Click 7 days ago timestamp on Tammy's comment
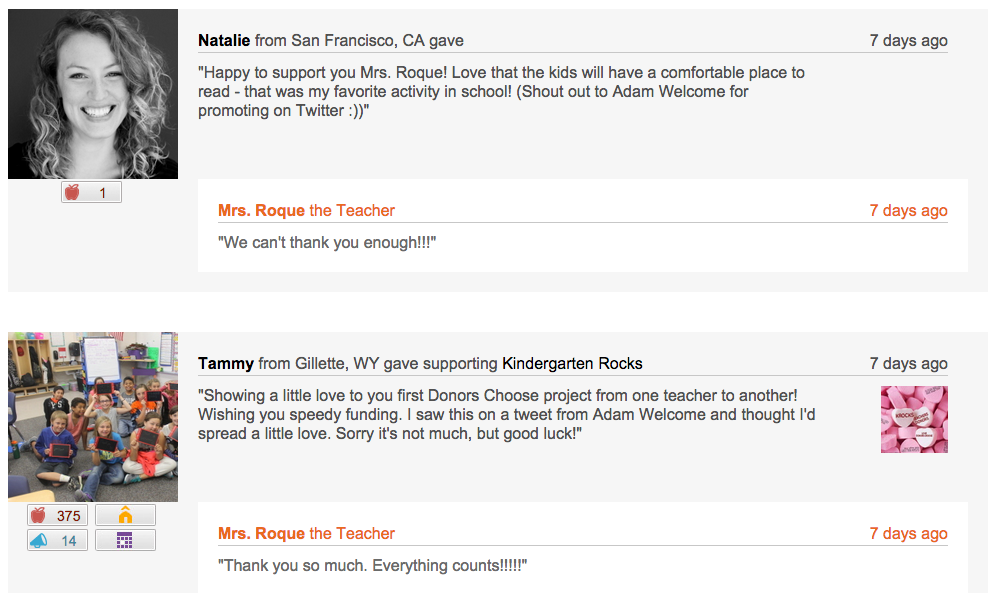 point(908,364)
